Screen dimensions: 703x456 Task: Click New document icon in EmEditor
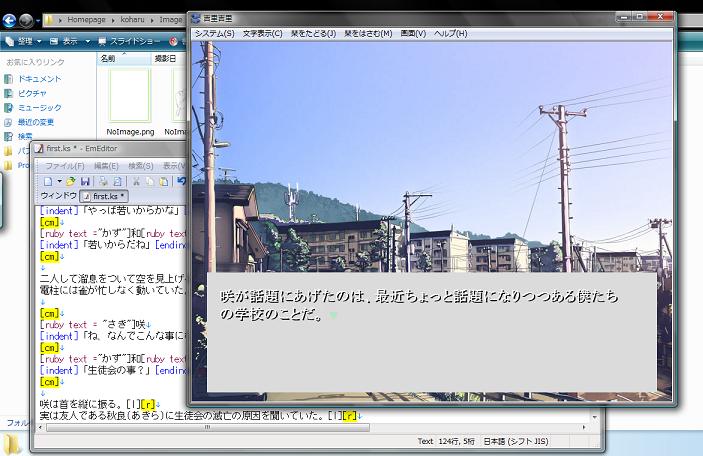48,181
